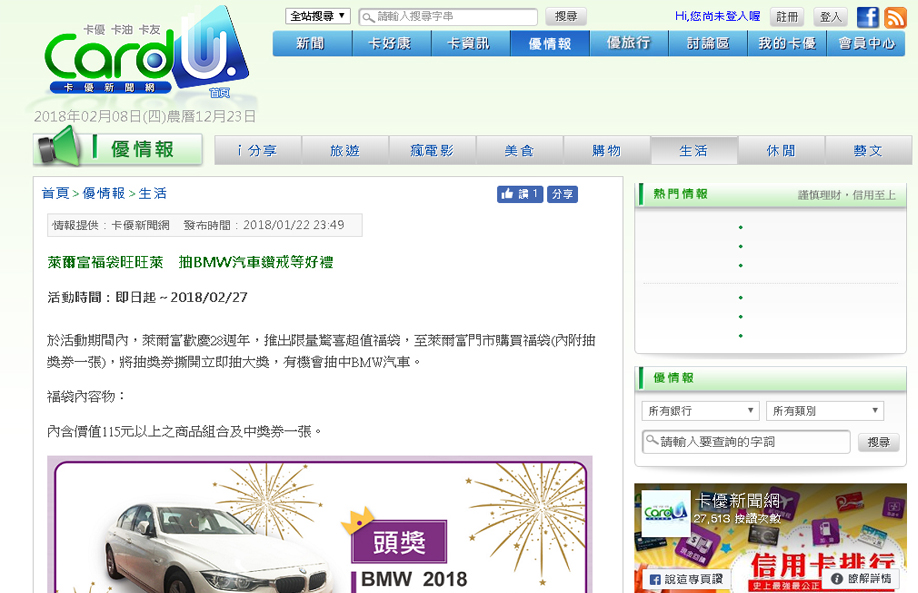Image resolution: width=918 pixels, height=593 pixels.
Task: Click the text Hi,您尚未登入喔
Action: 718,16
